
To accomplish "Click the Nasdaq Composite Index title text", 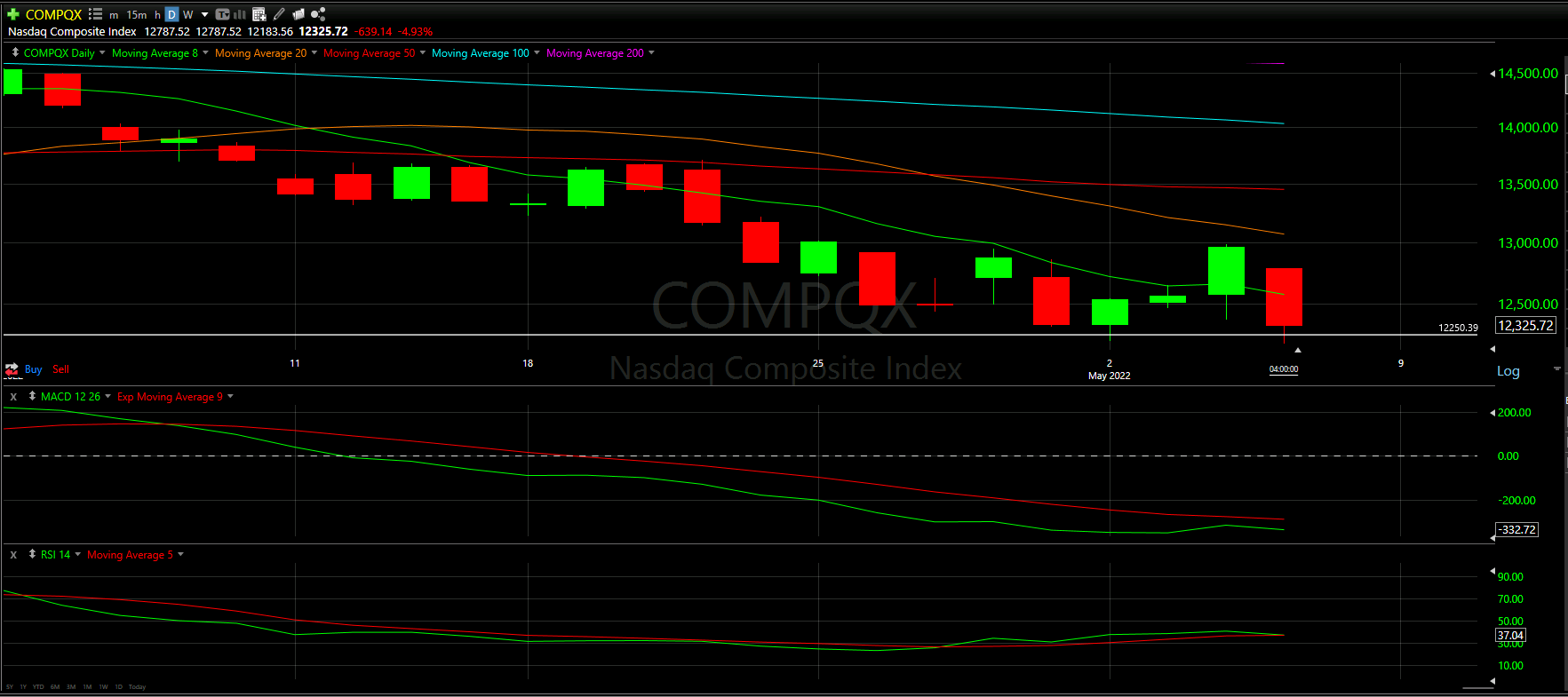I will (x=72, y=32).
